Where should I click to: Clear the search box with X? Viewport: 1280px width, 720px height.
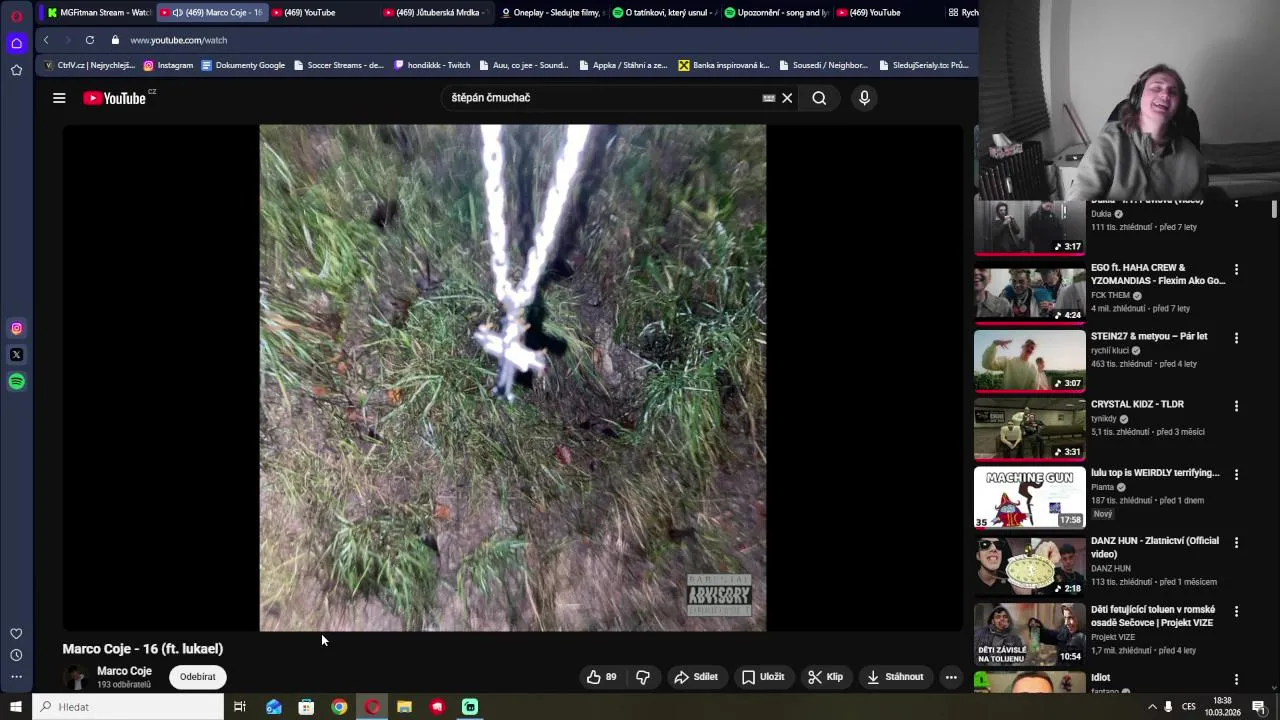(787, 98)
